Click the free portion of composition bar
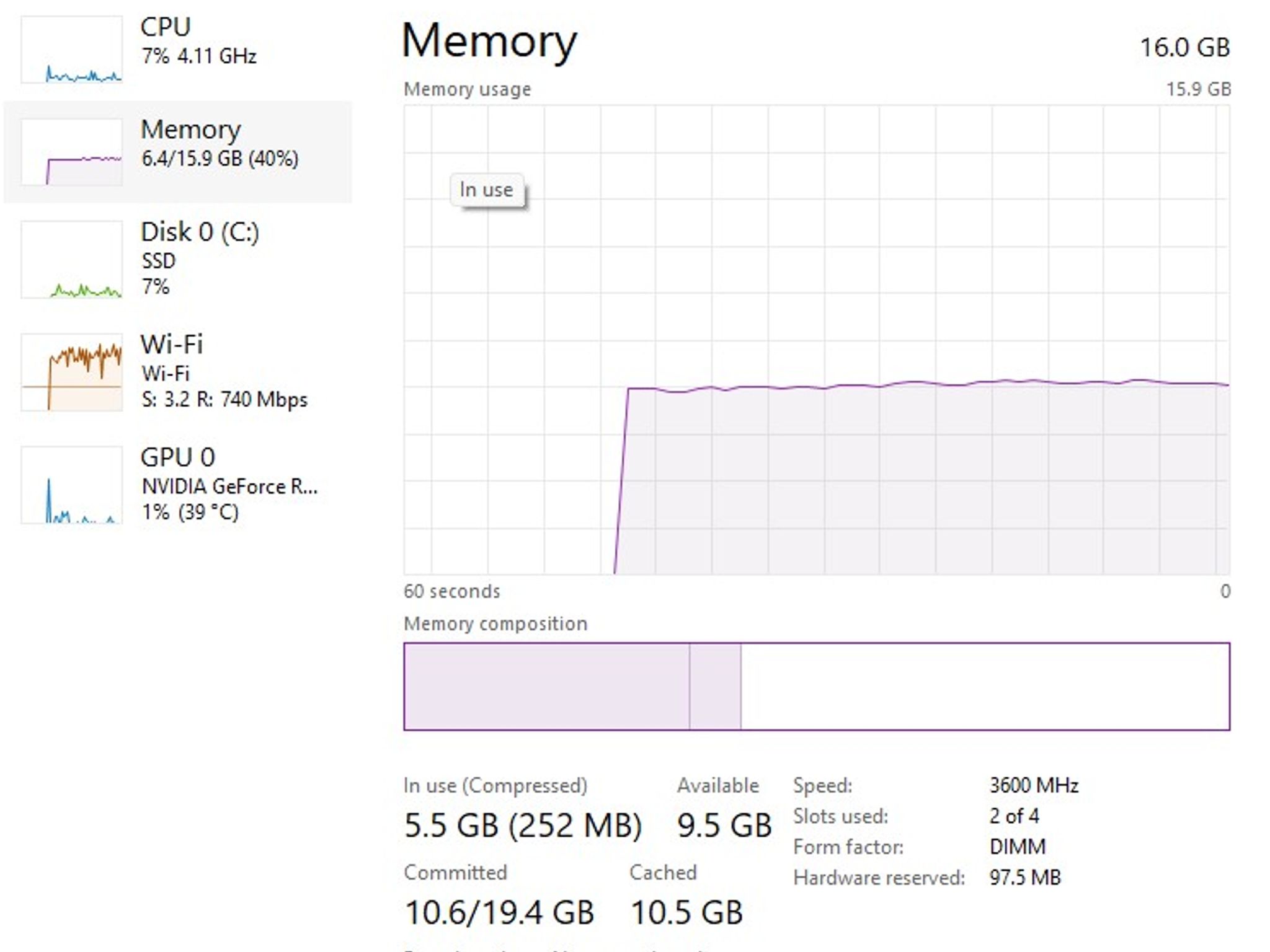Screen dimensions: 1270x952 pyautogui.click(x=985, y=687)
